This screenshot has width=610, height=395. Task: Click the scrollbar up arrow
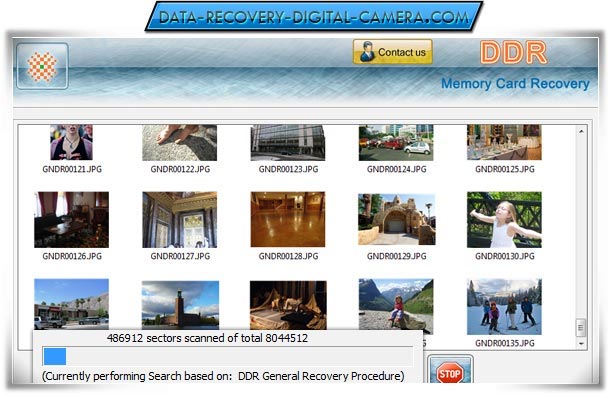pyautogui.click(x=581, y=132)
